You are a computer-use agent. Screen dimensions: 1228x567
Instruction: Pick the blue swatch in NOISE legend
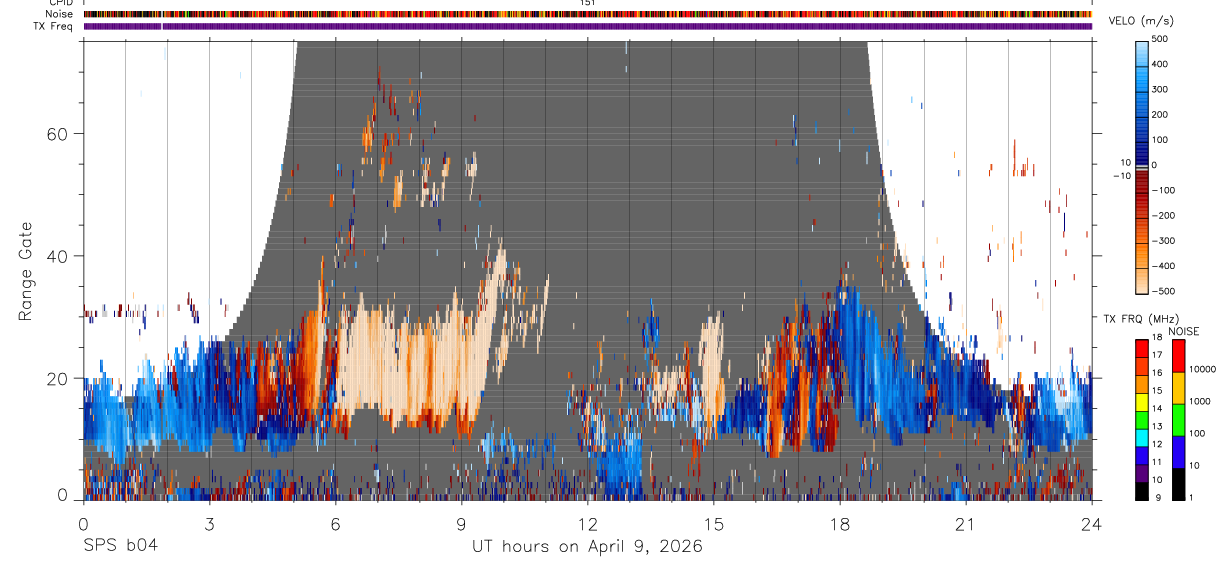coord(1178,452)
